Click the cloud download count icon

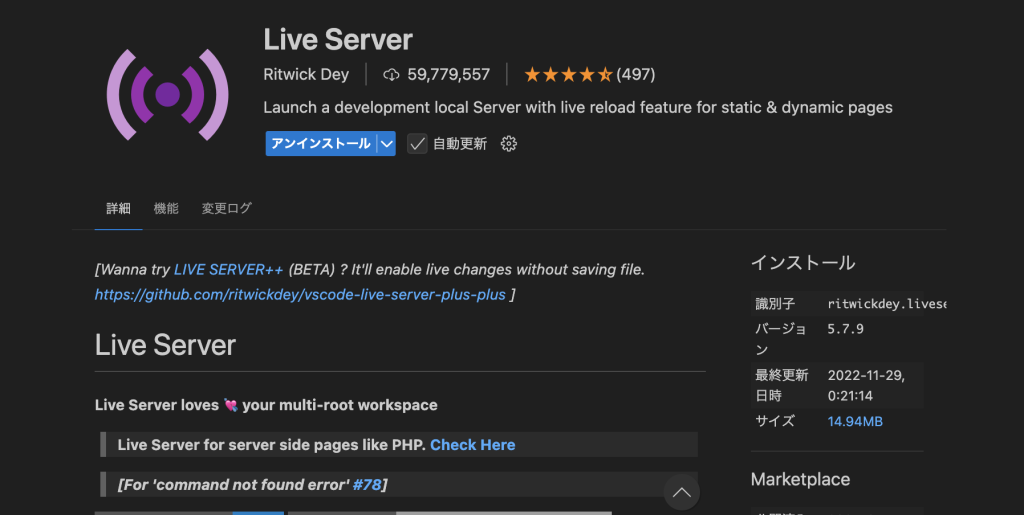pyautogui.click(x=391, y=74)
